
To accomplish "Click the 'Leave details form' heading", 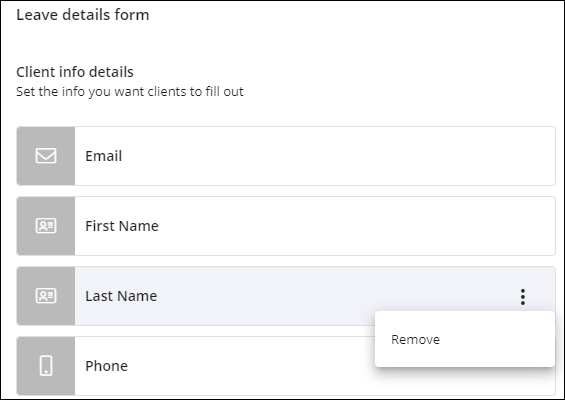I will 83,15.
